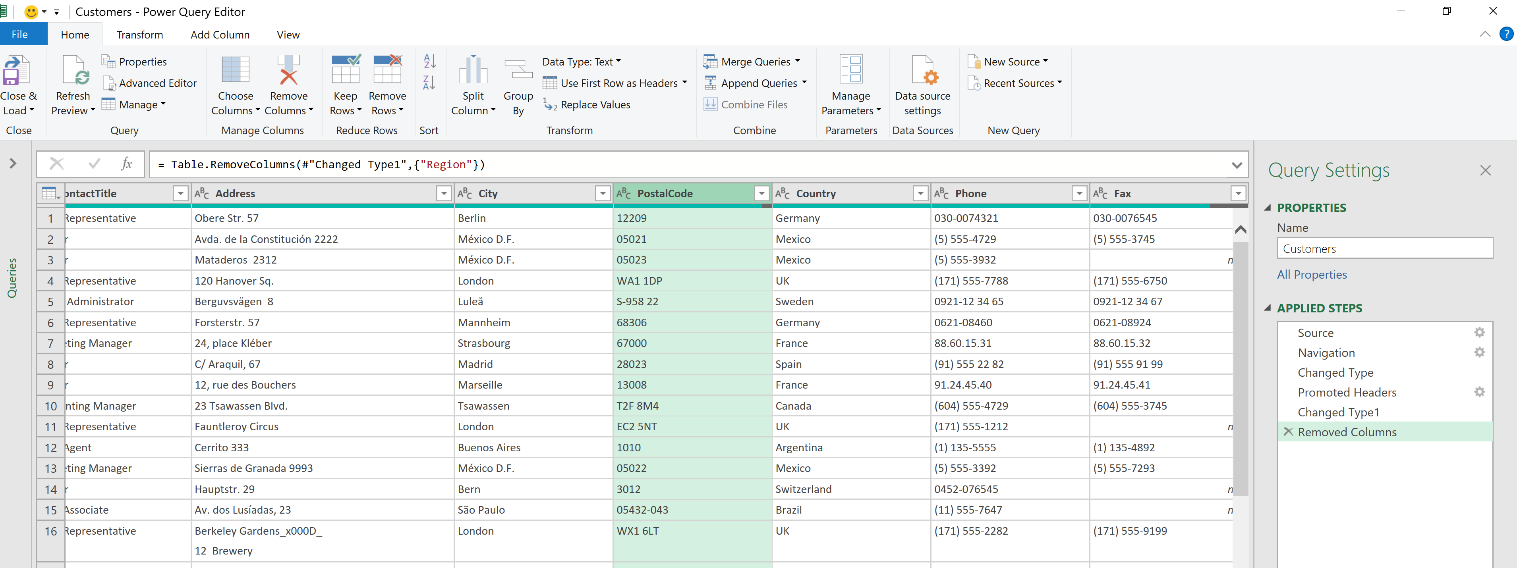Expand the Queries pane
This screenshot has height=568, width=1517.
(x=13, y=163)
